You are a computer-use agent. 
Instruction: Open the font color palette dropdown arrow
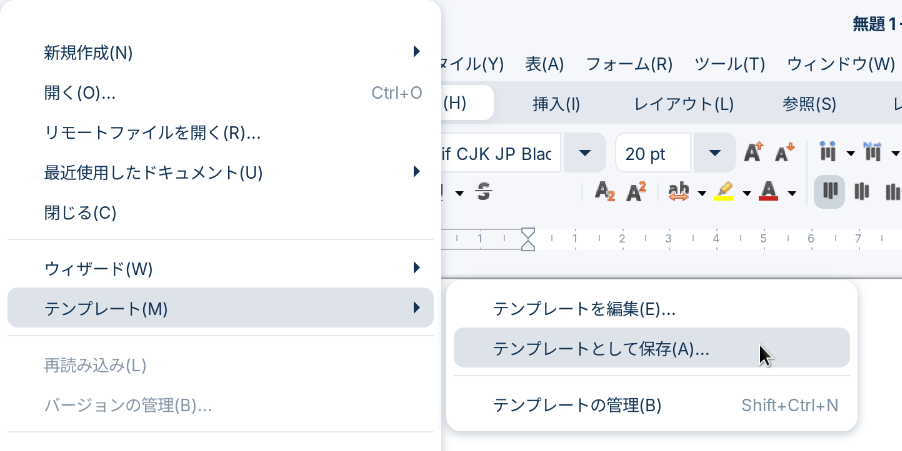[792, 193]
